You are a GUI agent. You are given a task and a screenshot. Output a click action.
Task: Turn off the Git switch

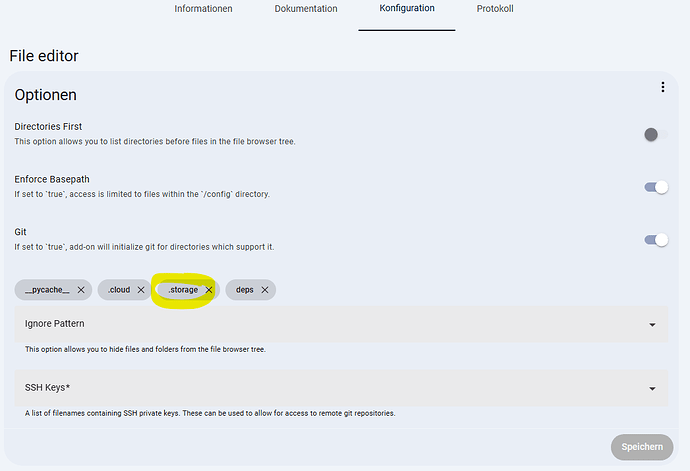click(656, 240)
